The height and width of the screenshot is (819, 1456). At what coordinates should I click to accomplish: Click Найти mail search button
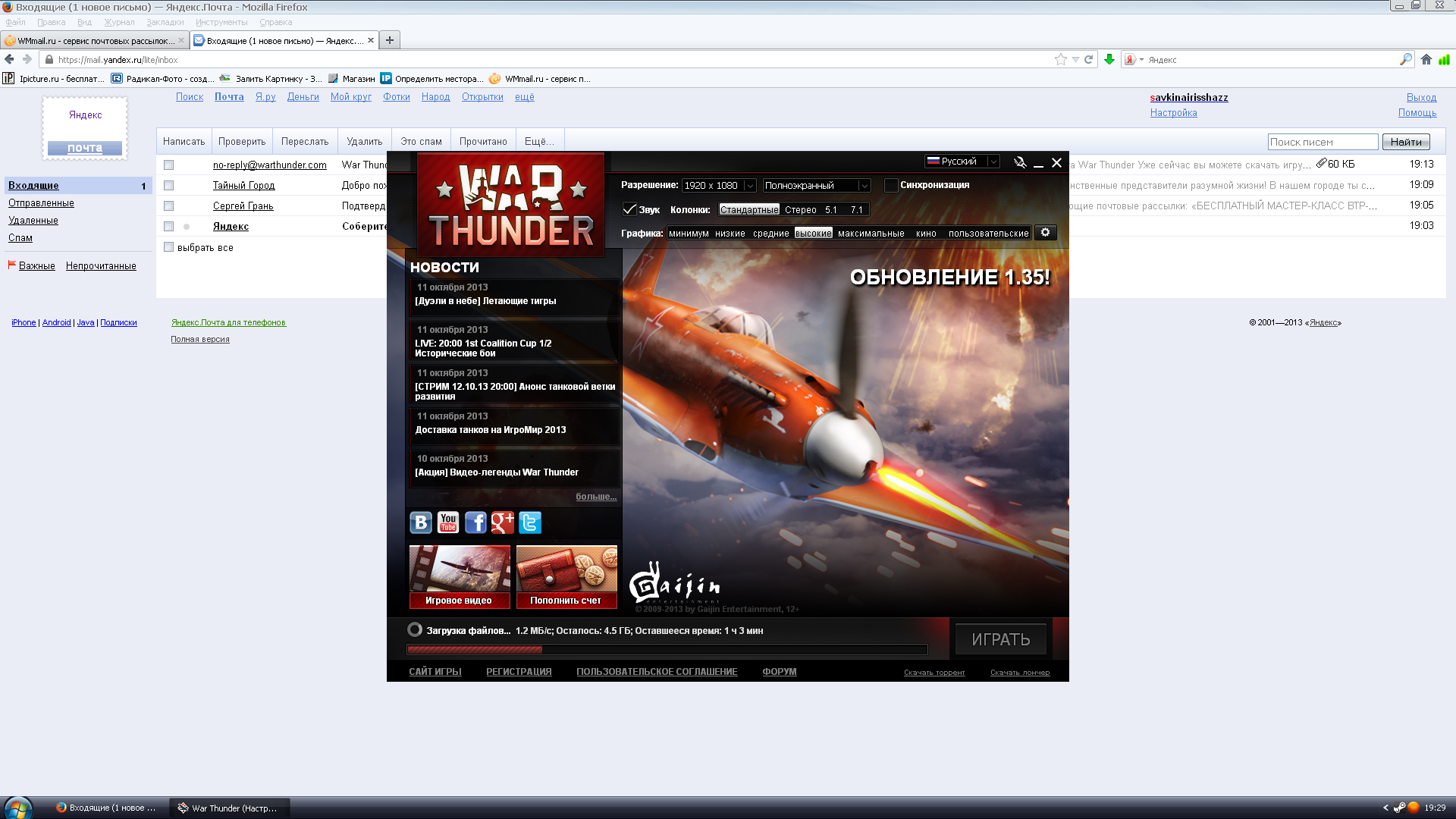click(x=1406, y=142)
